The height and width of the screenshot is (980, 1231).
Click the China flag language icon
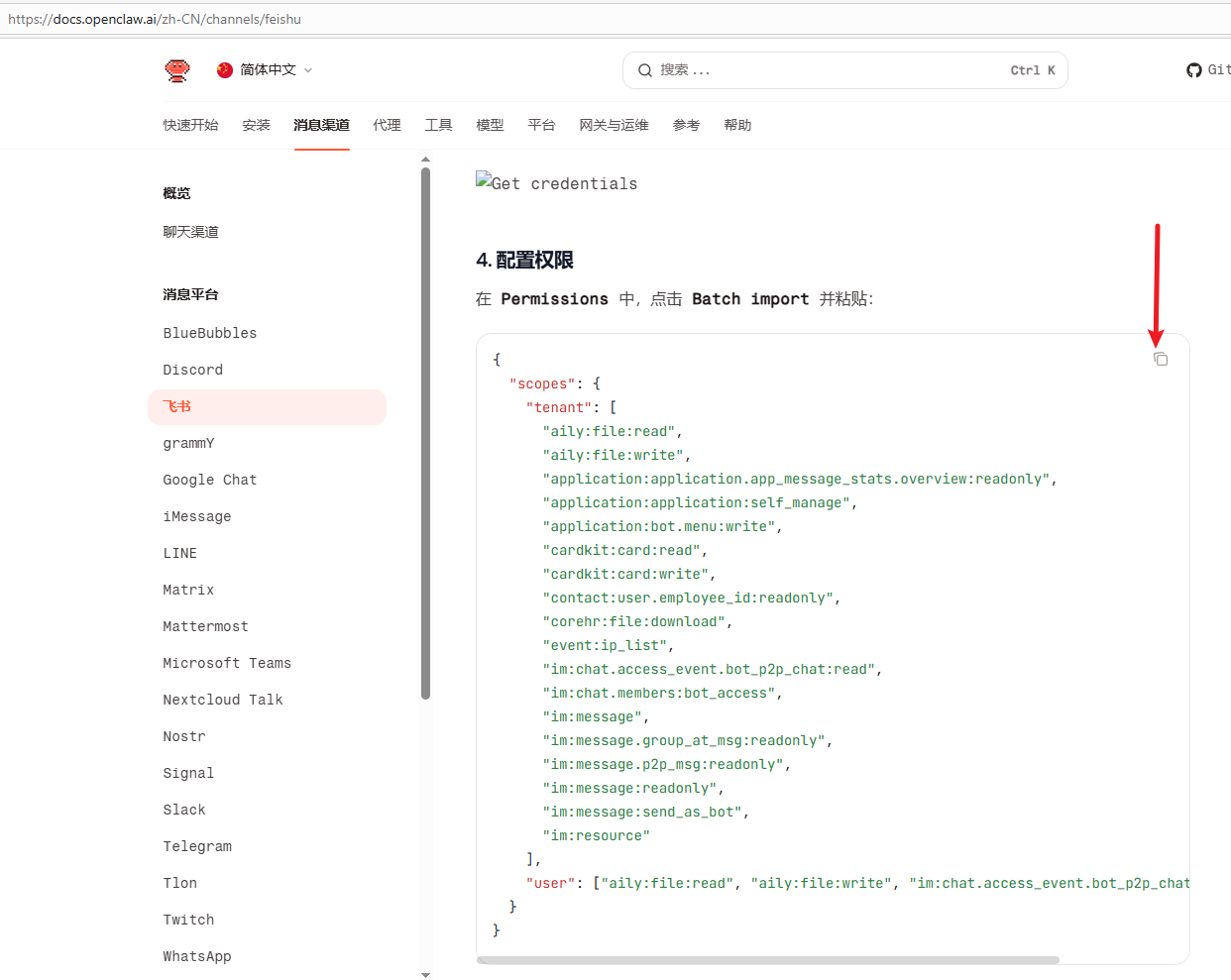(225, 70)
